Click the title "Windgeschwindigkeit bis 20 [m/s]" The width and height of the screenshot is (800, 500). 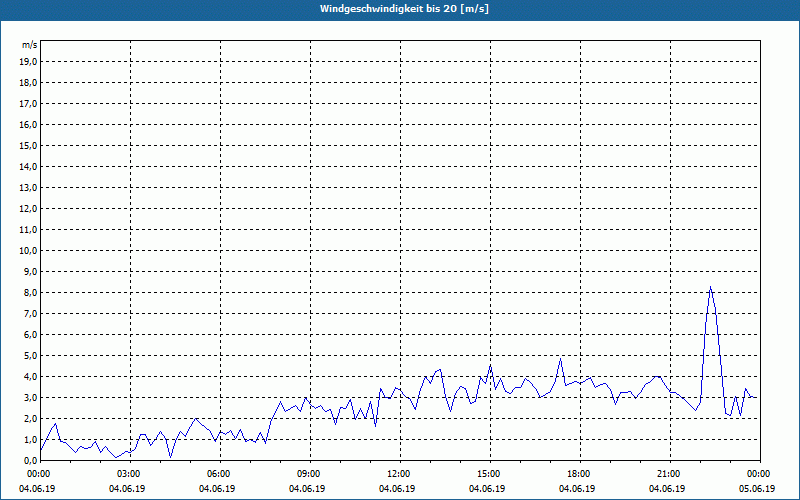[x=404, y=9]
